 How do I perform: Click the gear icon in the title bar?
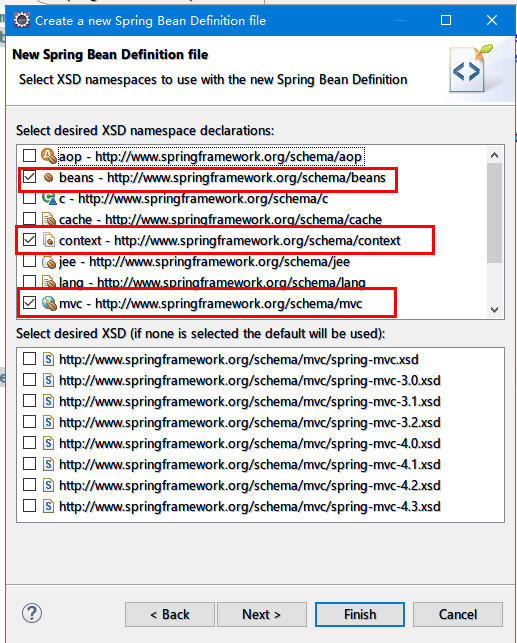(x=21, y=20)
